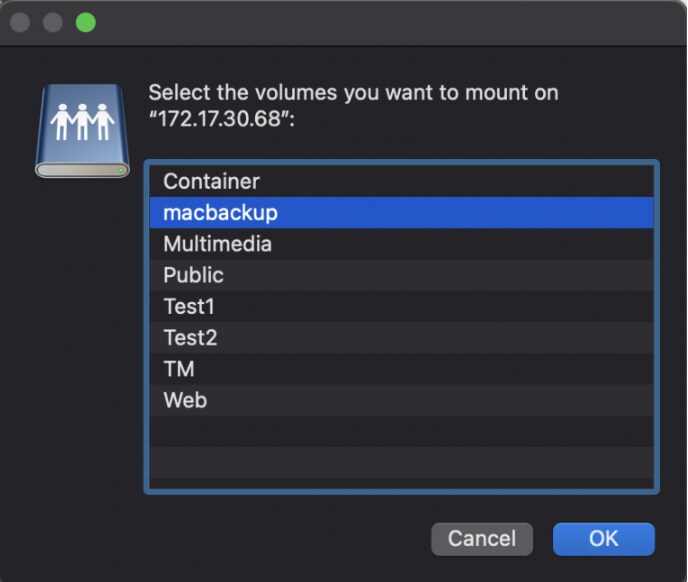Click the dimmed minimize window button
Image resolution: width=688 pixels, height=582 pixels.
coord(54,22)
